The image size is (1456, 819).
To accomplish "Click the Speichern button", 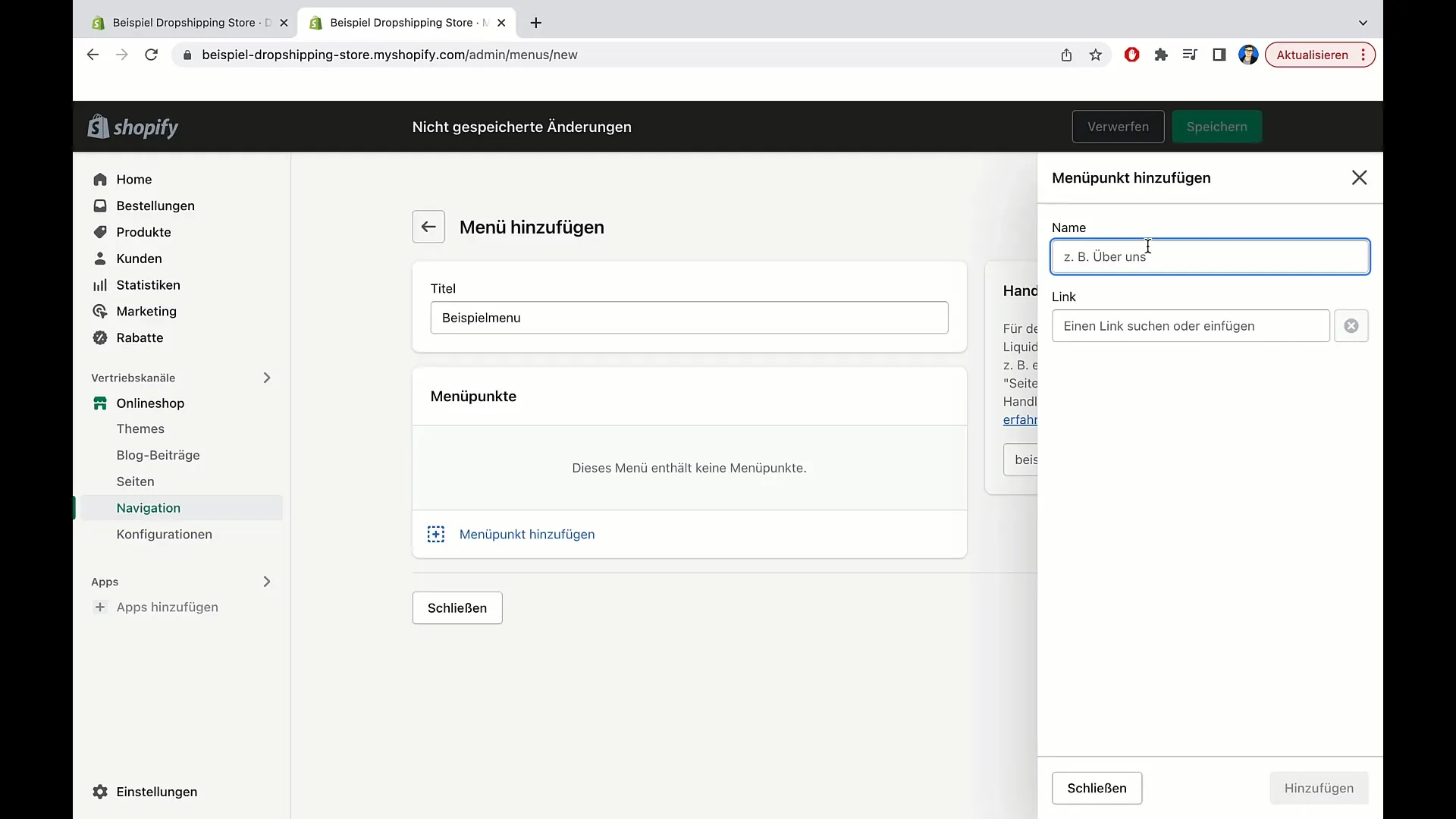I will (x=1216, y=127).
